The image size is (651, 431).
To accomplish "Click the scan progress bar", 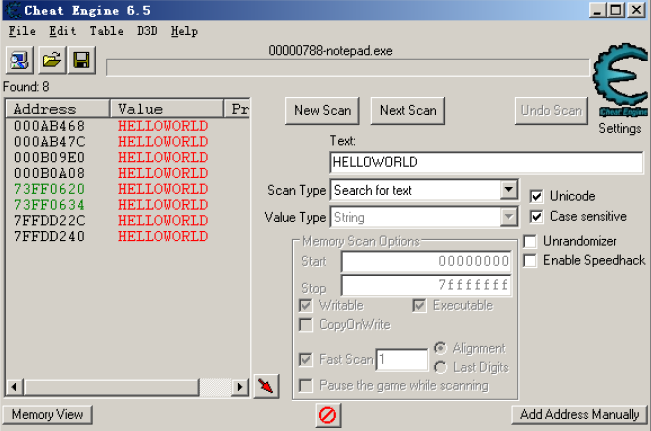I will click(x=348, y=68).
